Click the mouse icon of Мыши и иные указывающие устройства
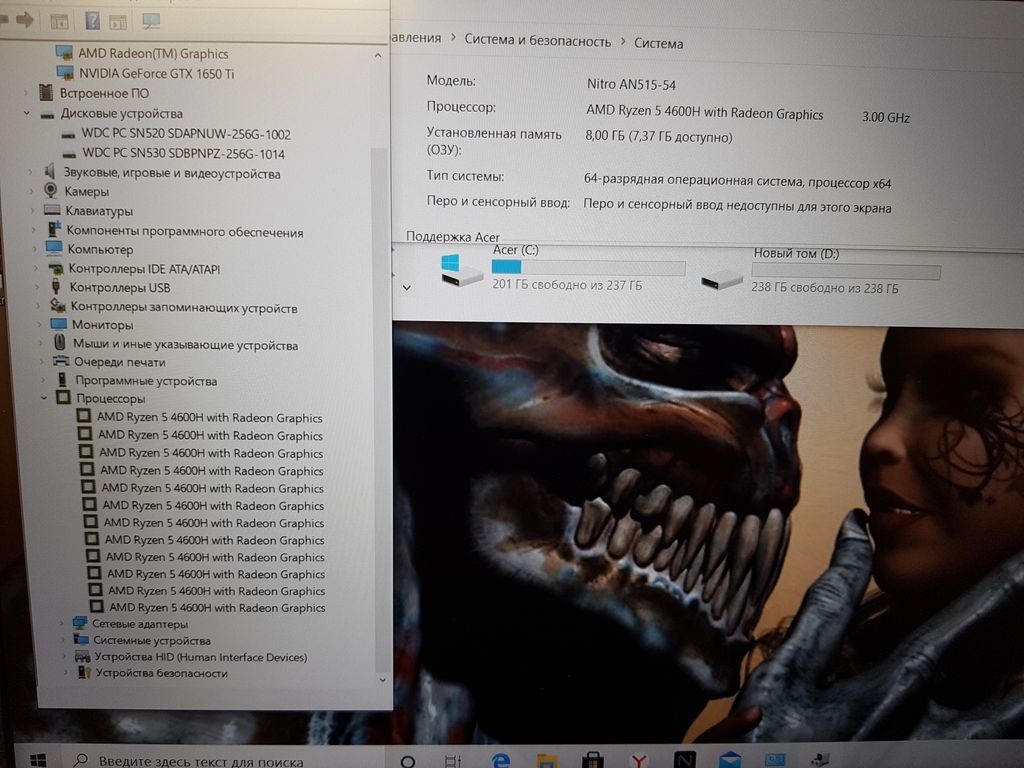Image resolution: width=1024 pixels, height=768 pixels. click(59, 342)
